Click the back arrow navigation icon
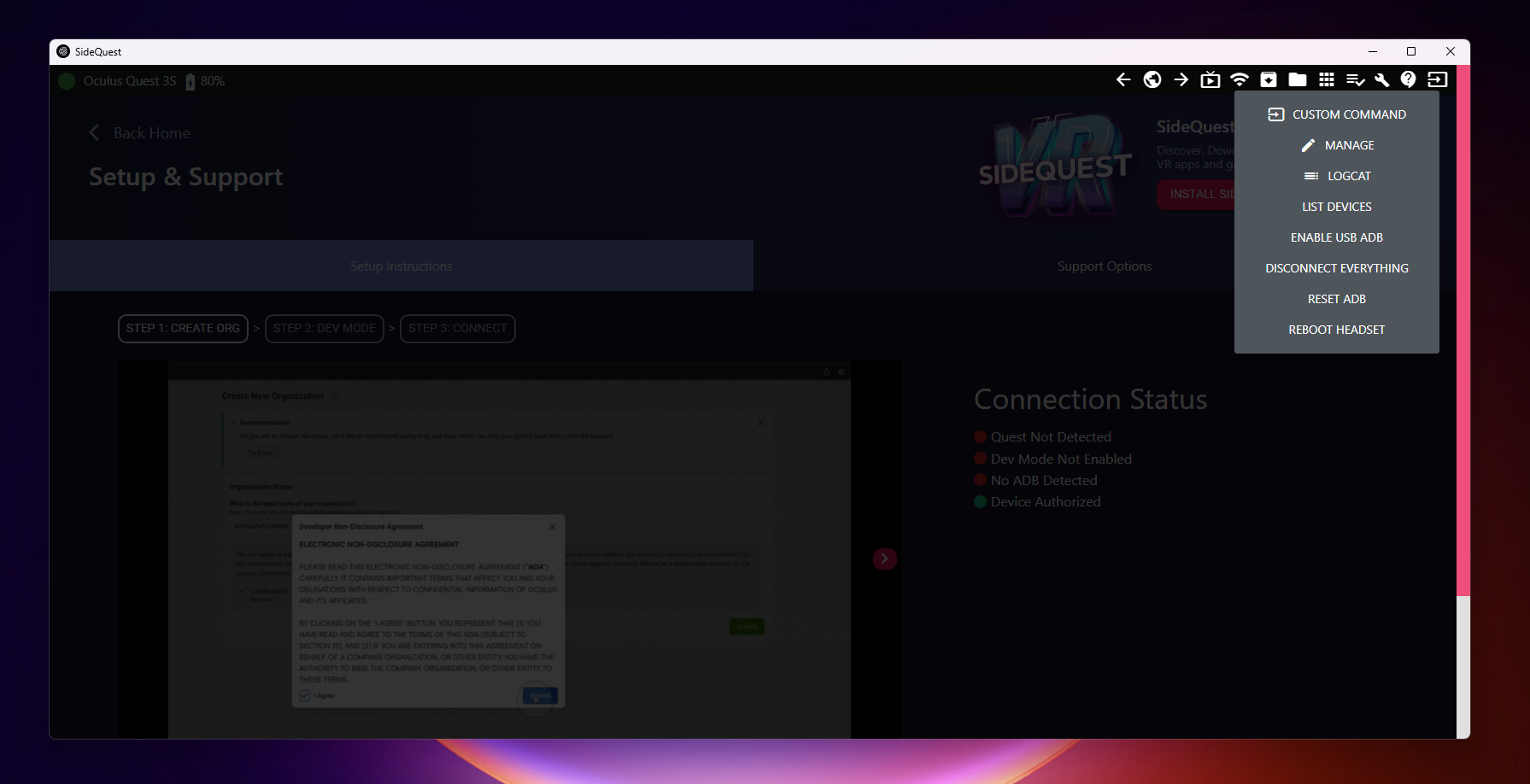The height and width of the screenshot is (784, 1530). click(1123, 79)
